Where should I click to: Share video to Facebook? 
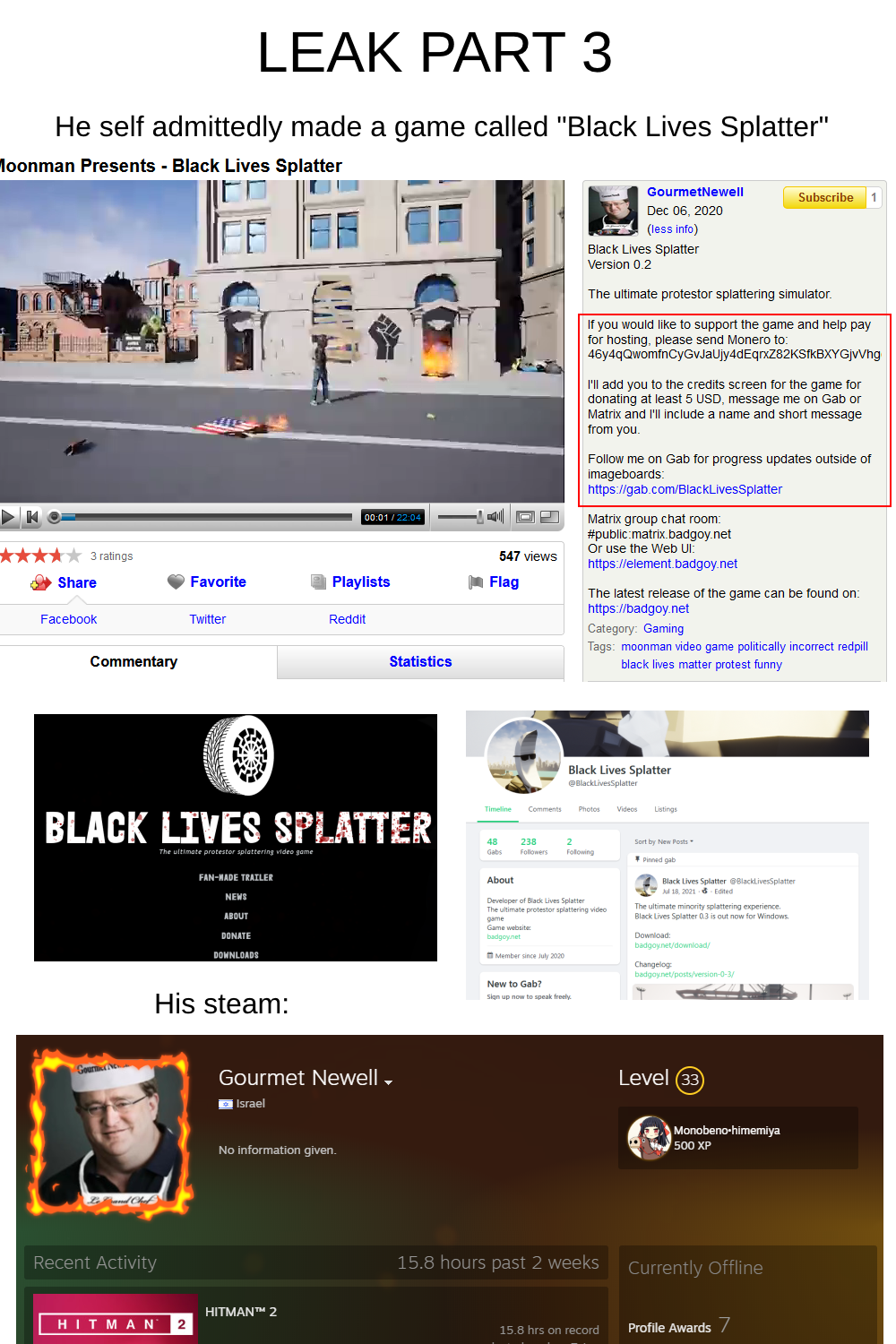click(x=68, y=619)
